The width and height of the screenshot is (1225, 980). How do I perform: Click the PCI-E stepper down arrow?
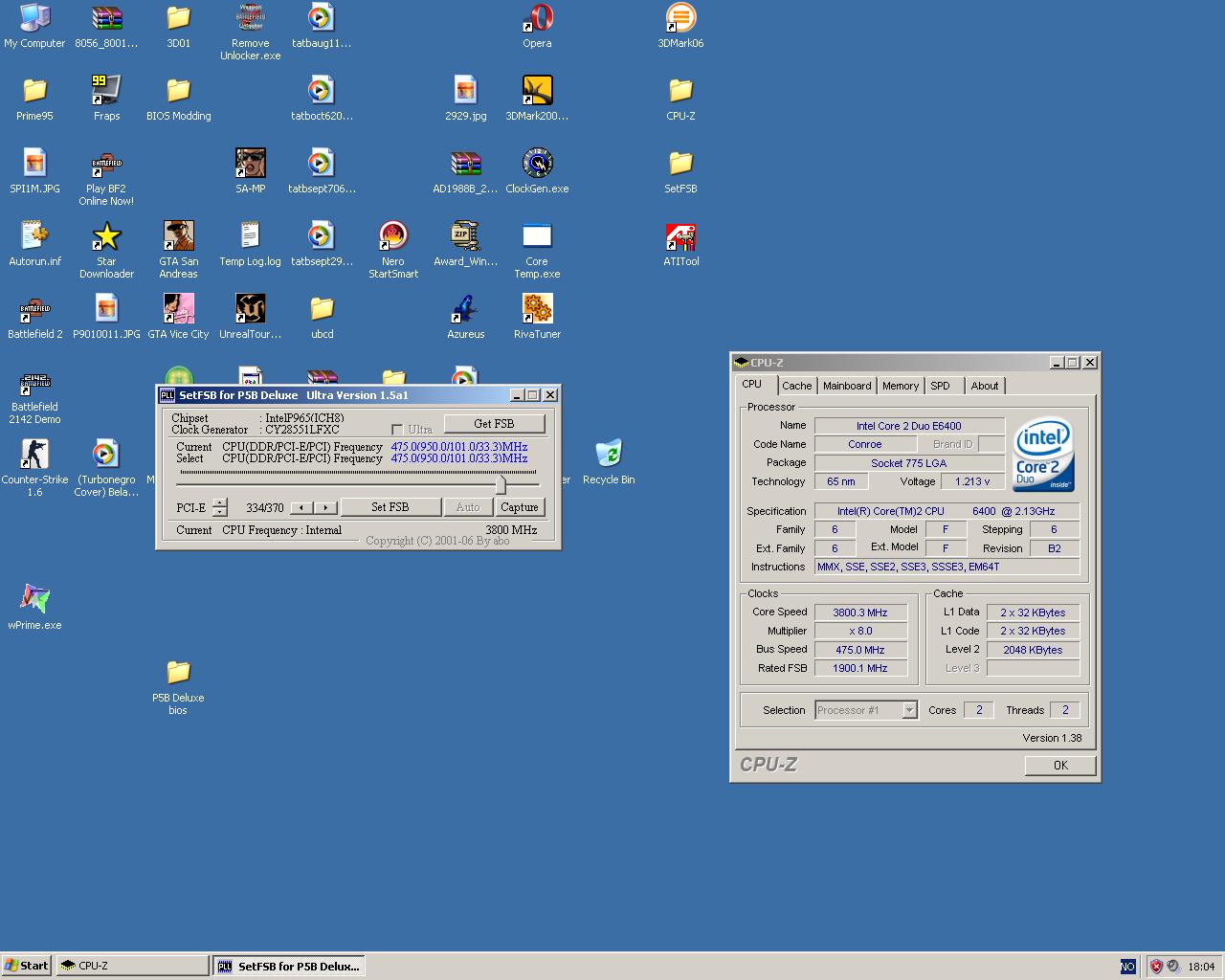(x=220, y=511)
